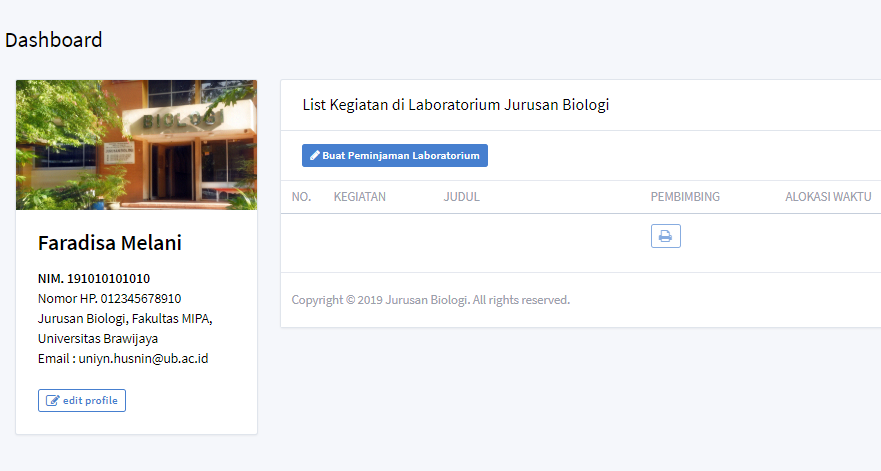Screen dimensions: 881x471
Task: Click the printer icon button
Action: click(x=665, y=236)
